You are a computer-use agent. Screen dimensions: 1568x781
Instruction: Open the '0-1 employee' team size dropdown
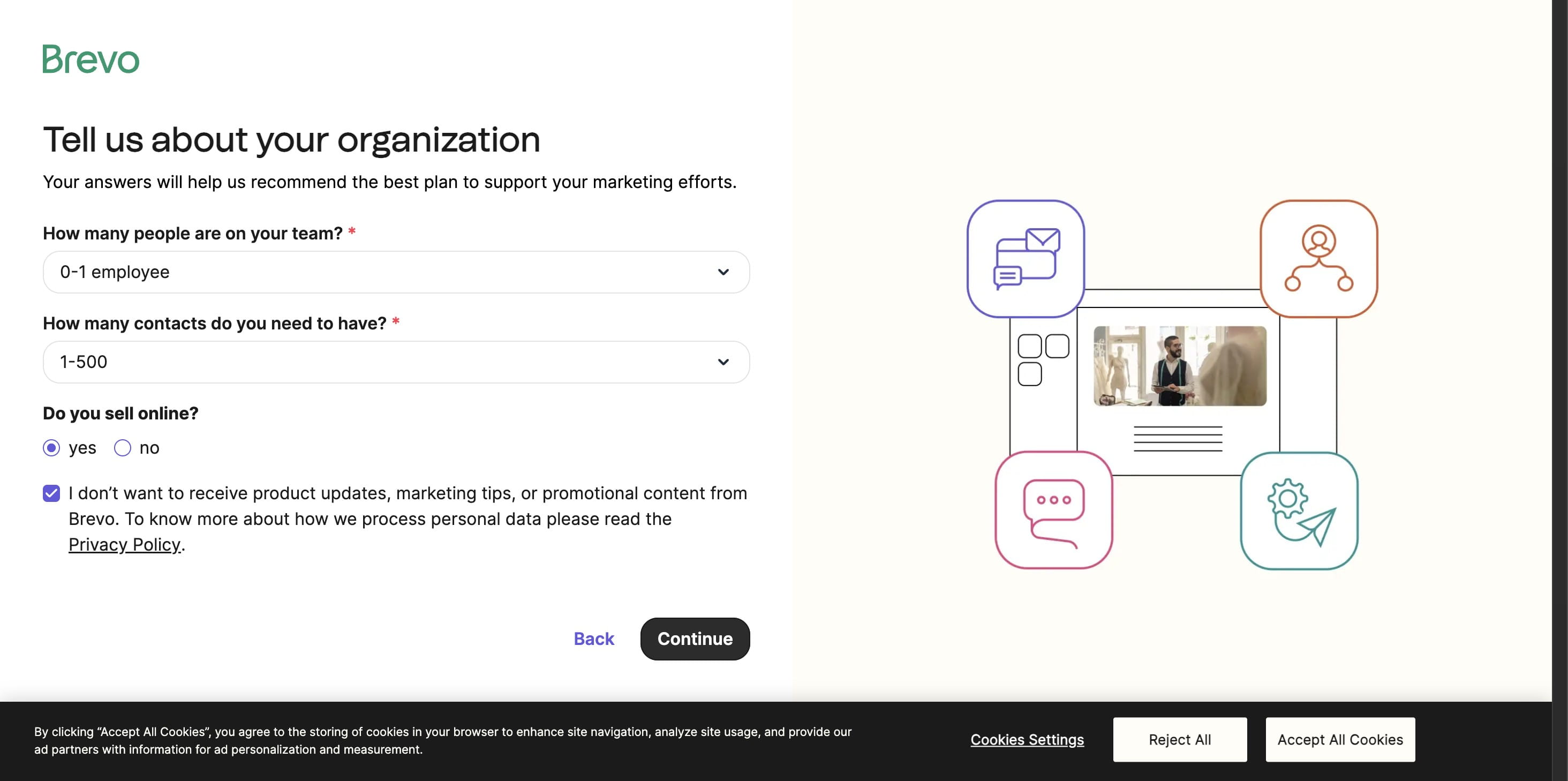[396, 272]
